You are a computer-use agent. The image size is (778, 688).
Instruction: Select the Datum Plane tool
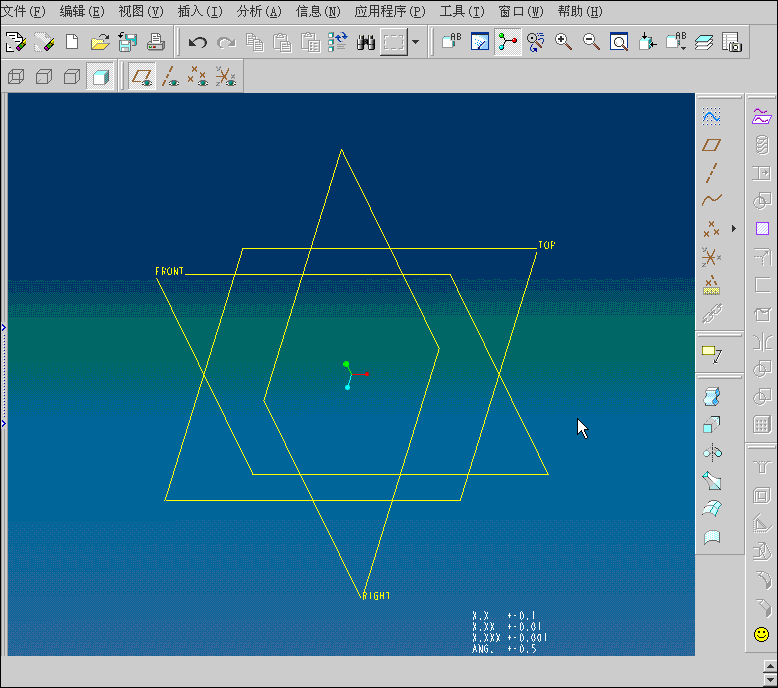point(712,145)
